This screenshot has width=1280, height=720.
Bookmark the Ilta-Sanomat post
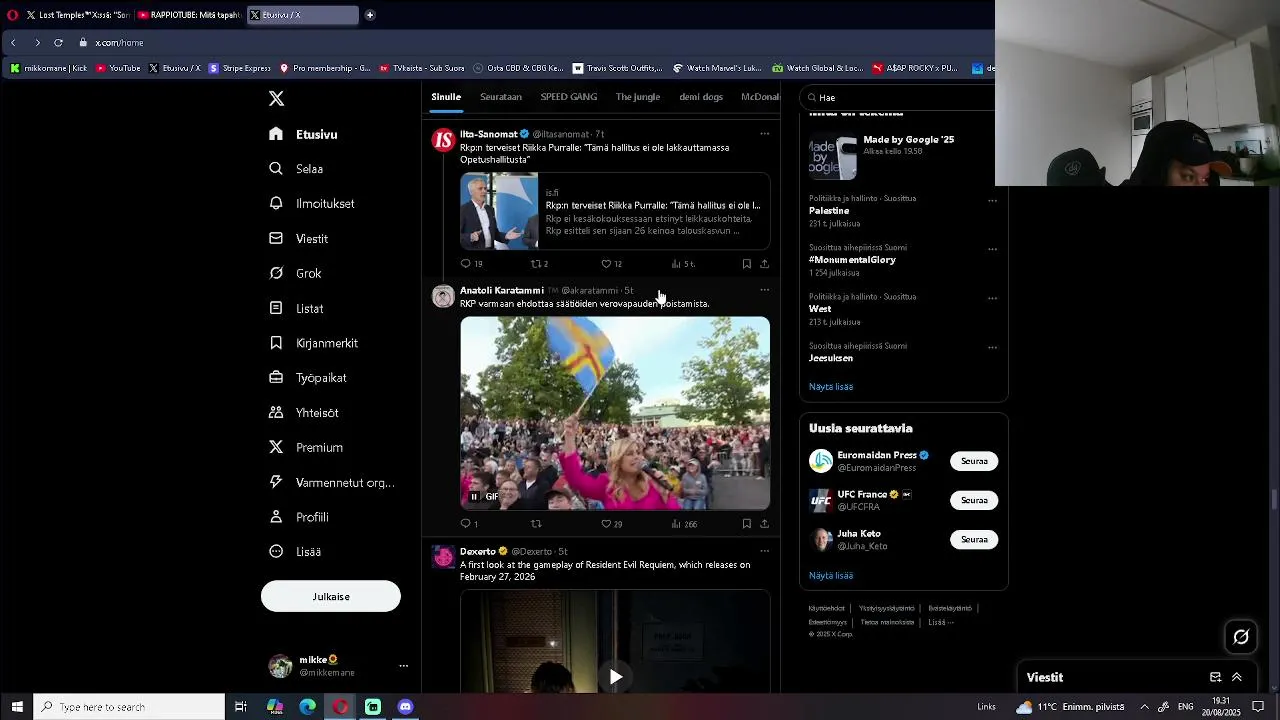point(746,264)
